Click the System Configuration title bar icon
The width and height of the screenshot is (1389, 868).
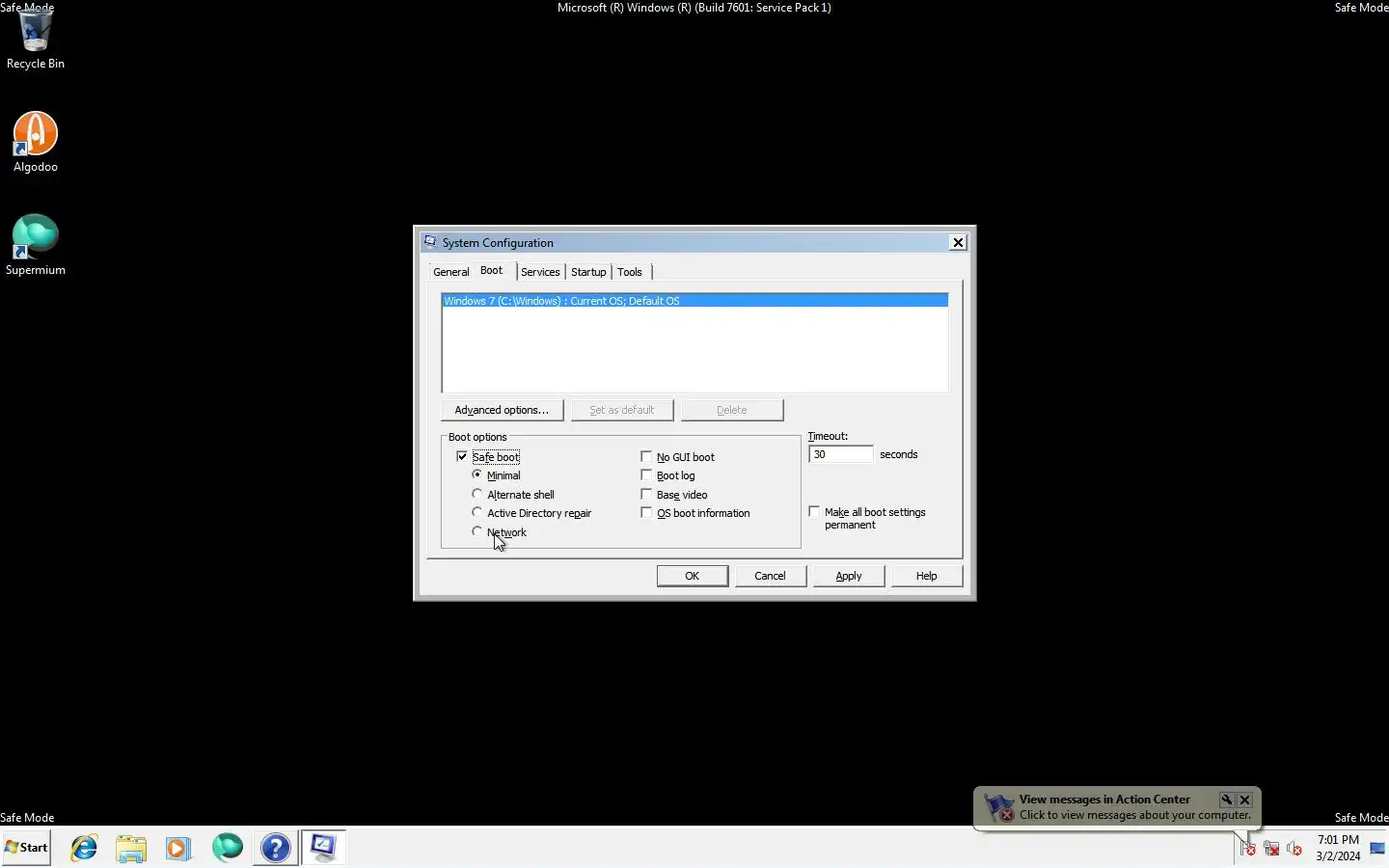[x=430, y=242]
